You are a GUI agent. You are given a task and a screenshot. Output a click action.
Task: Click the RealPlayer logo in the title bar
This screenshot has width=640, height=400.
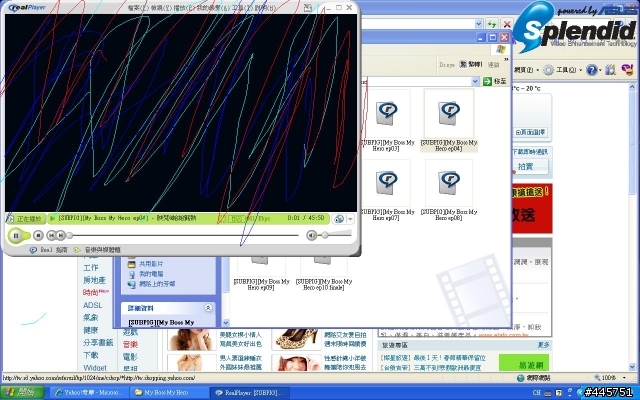(27, 8)
